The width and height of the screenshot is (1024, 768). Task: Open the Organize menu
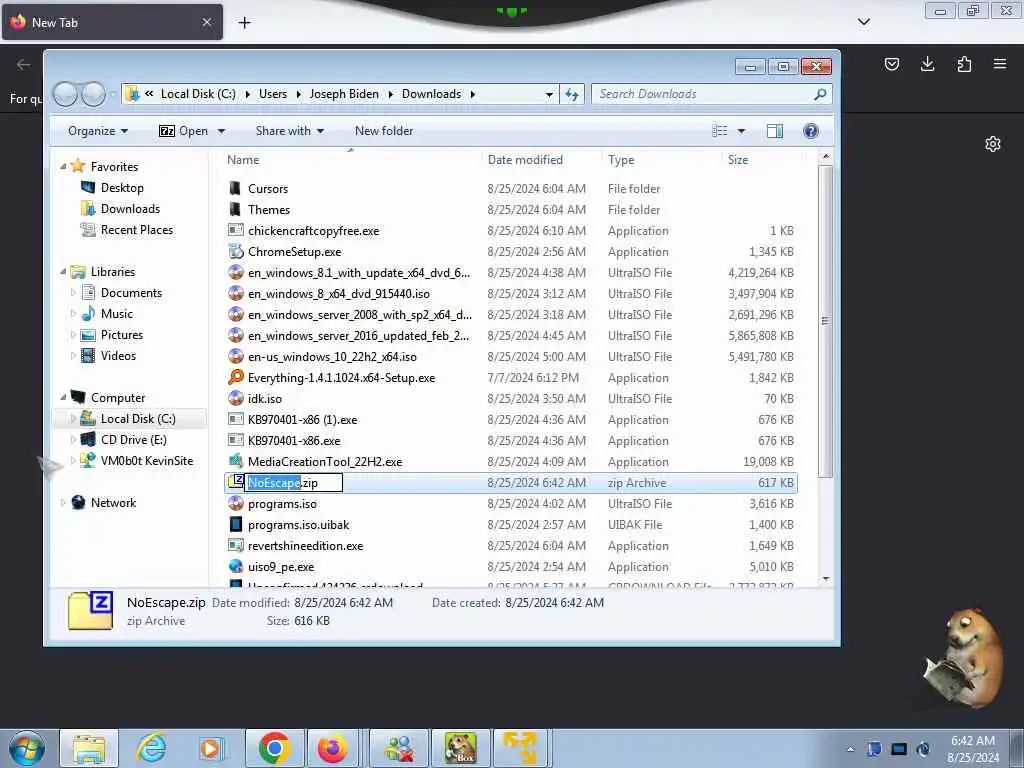pos(98,131)
